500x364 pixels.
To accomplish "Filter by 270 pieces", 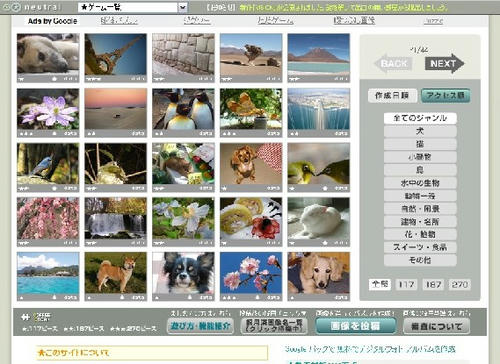I will tap(460, 284).
